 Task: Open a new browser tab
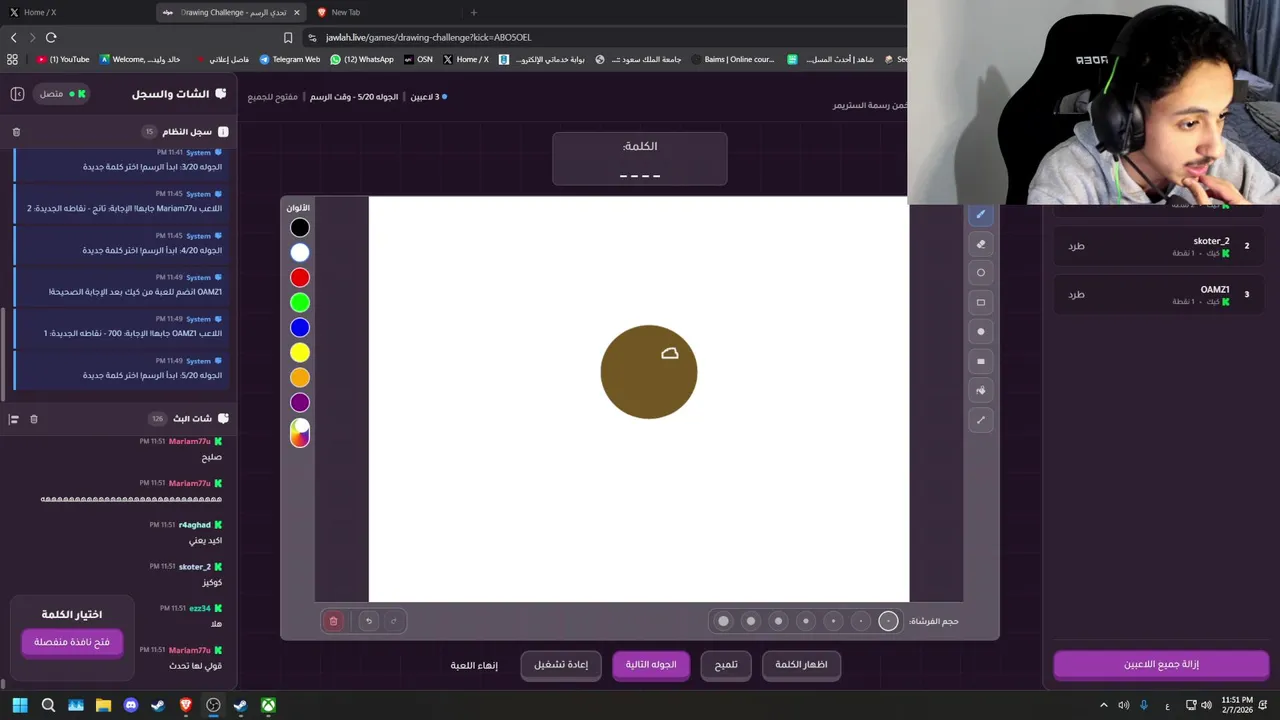tap(473, 12)
